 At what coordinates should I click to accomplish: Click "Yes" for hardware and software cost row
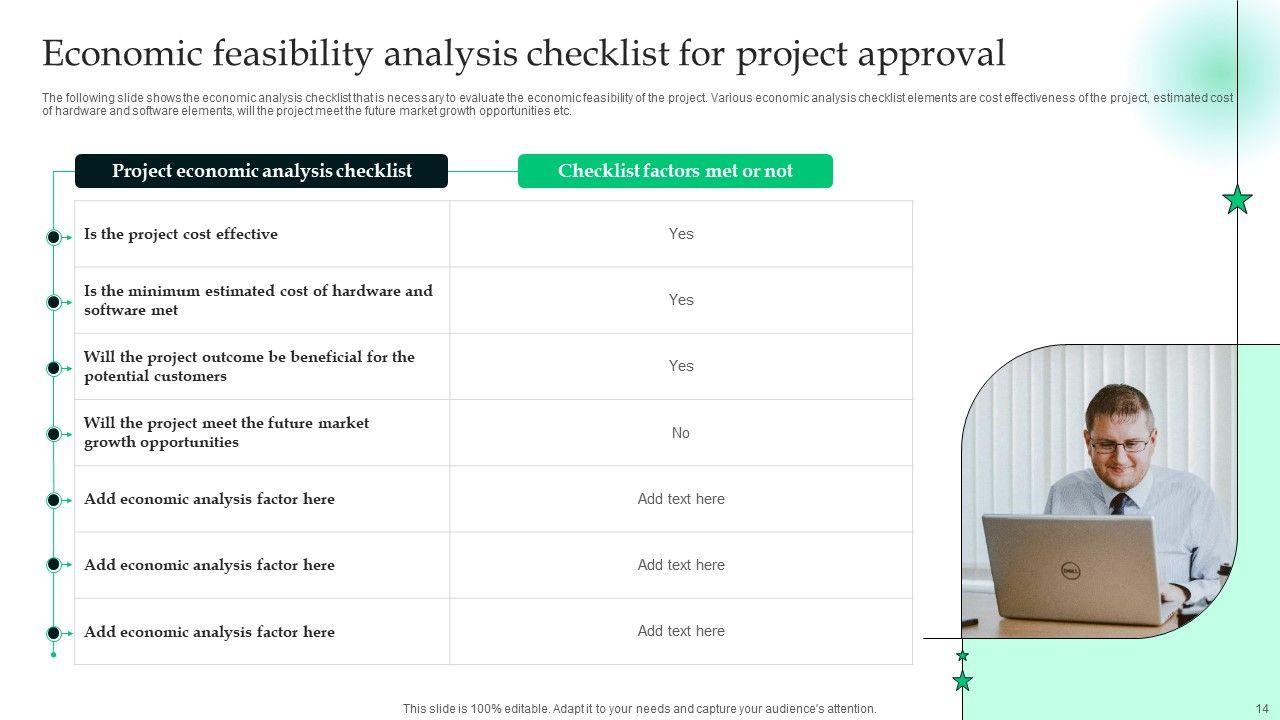pos(681,300)
